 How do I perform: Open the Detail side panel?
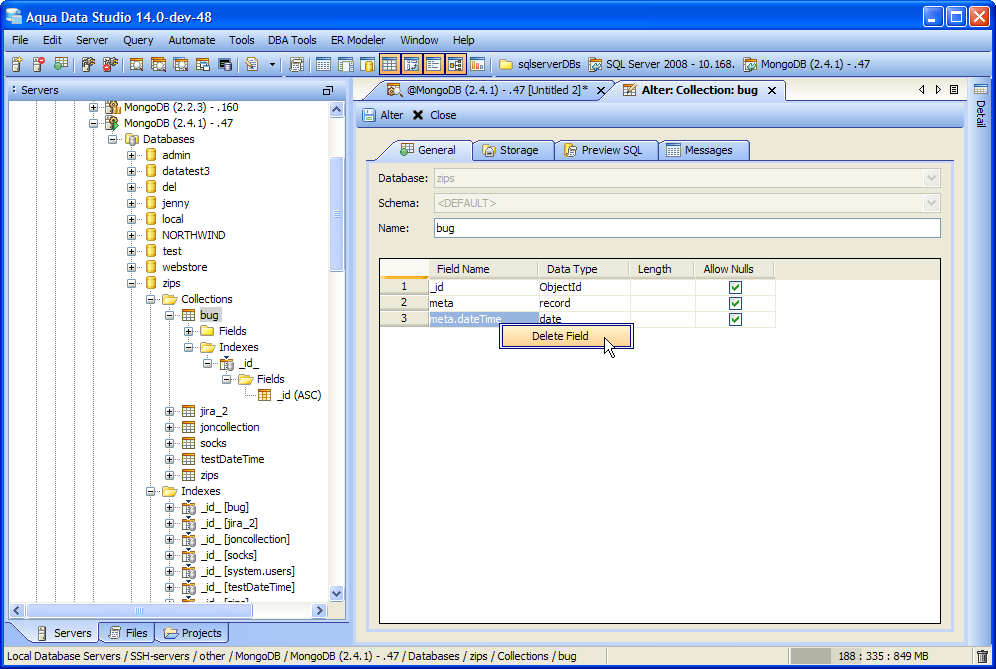pos(980,105)
